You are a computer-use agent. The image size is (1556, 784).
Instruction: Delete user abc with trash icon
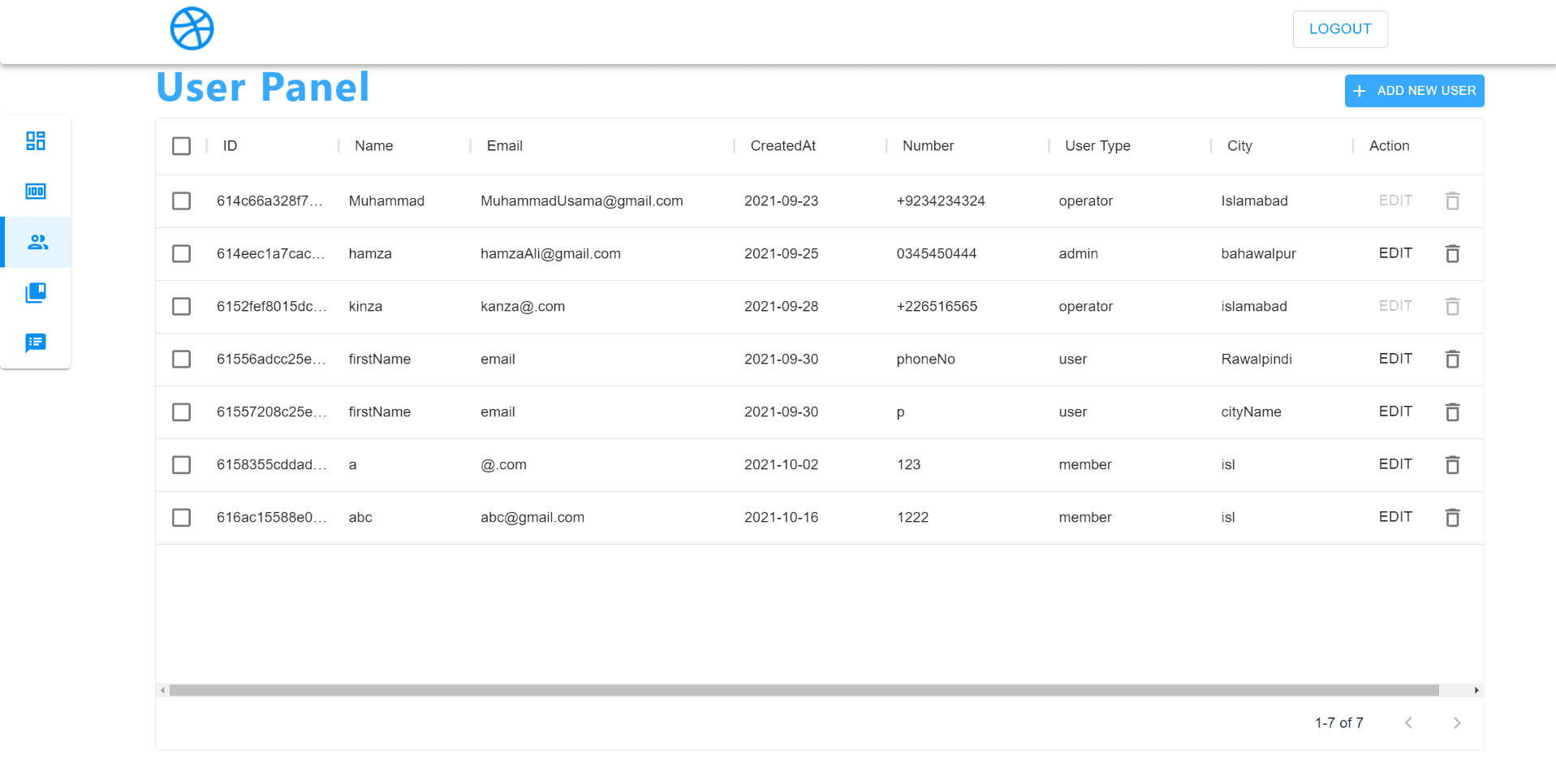[1452, 518]
